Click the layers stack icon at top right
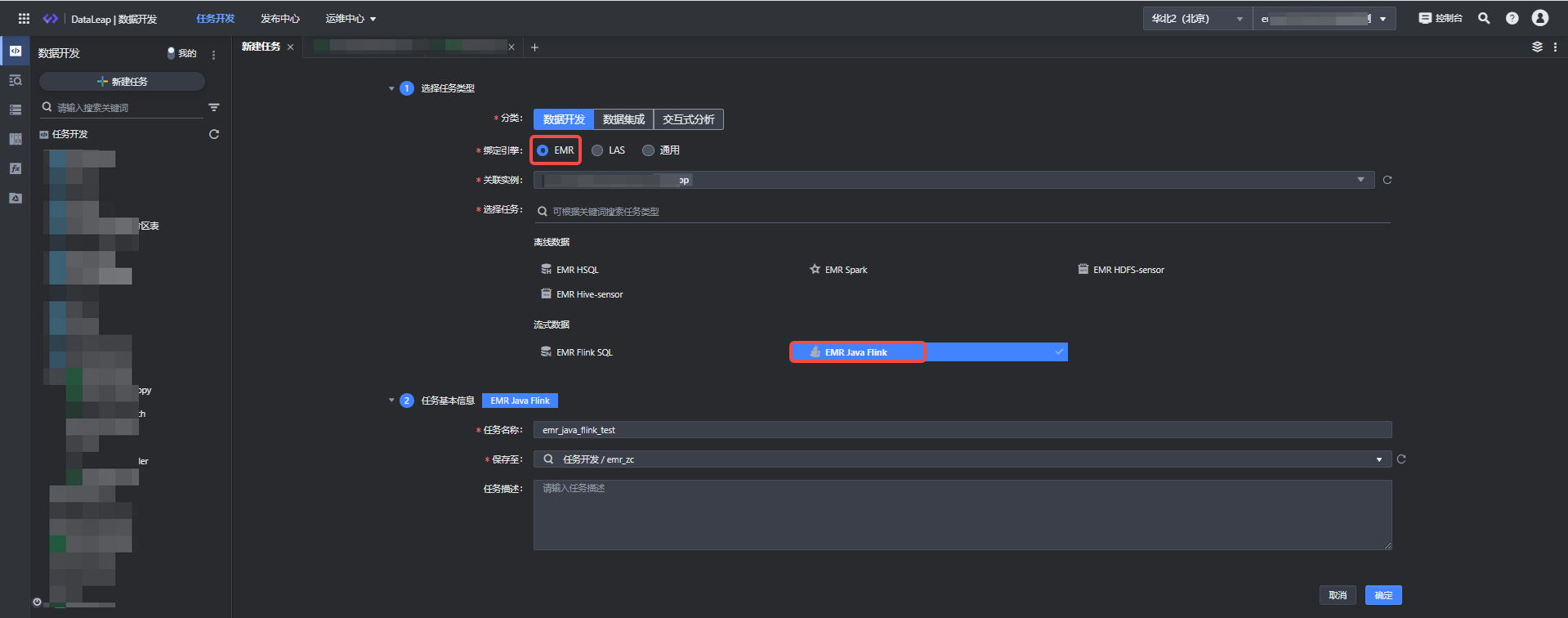Viewport: 1568px width, 618px height. click(x=1537, y=47)
